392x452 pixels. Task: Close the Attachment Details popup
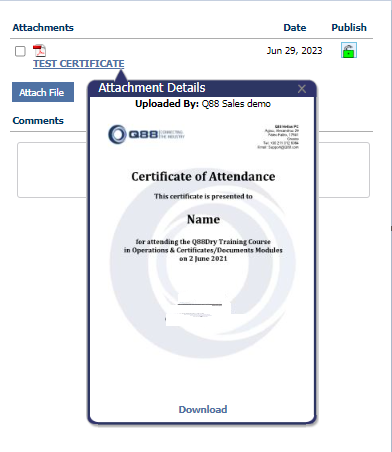pos(302,89)
